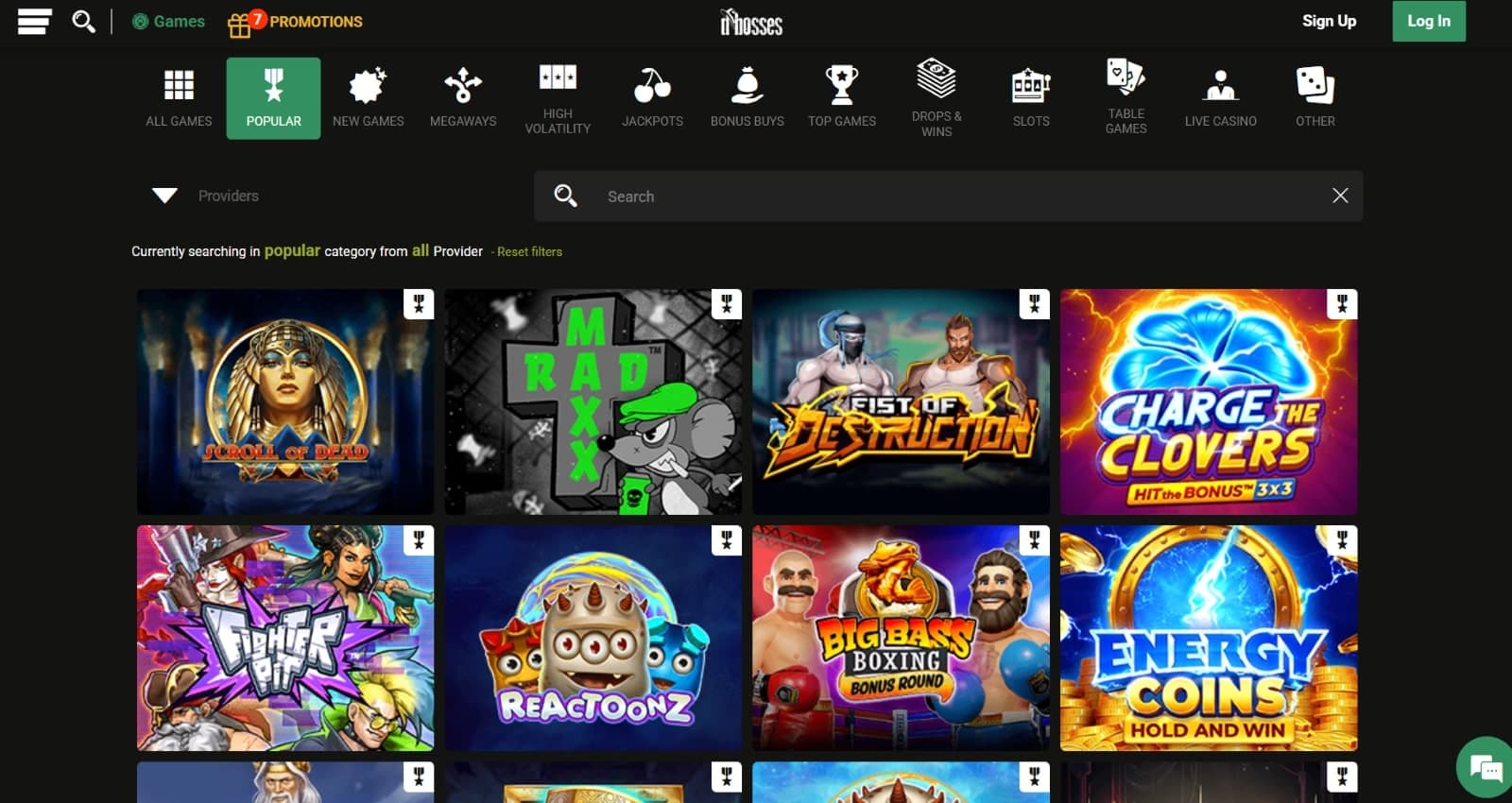Open the Jackpots cherry category
This screenshot has height=803, width=1512.
coord(652,98)
